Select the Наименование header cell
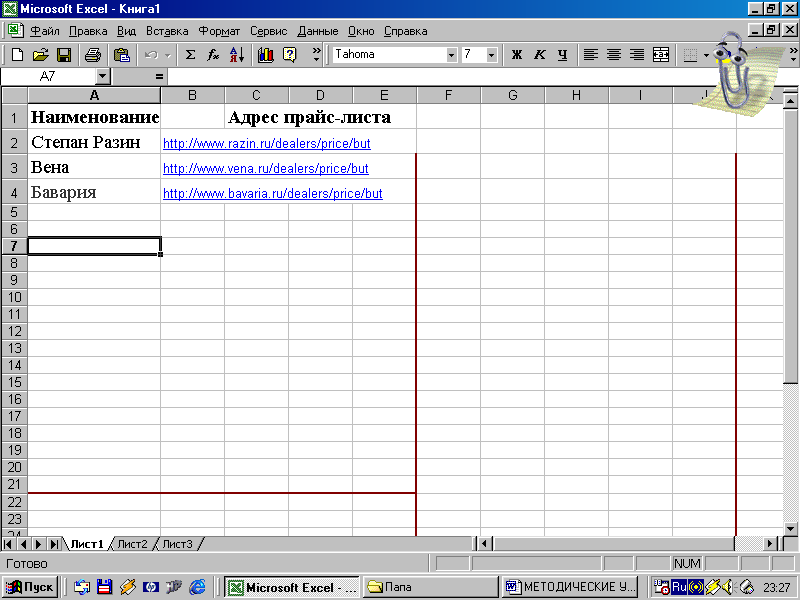The height and width of the screenshot is (600, 800). pyautogui.click(x=94, y=117)
